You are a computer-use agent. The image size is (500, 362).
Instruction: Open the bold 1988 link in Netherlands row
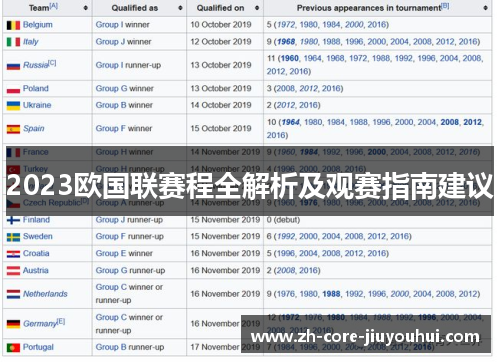331,294
